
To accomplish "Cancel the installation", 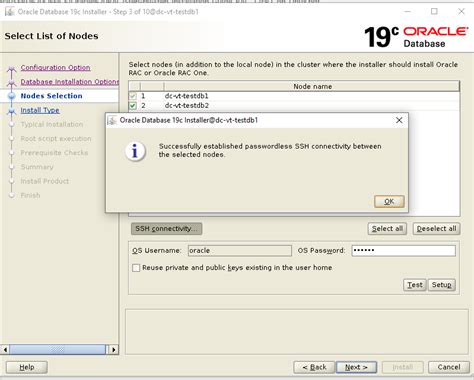I will pyautogui.click(x=449, y=367).
